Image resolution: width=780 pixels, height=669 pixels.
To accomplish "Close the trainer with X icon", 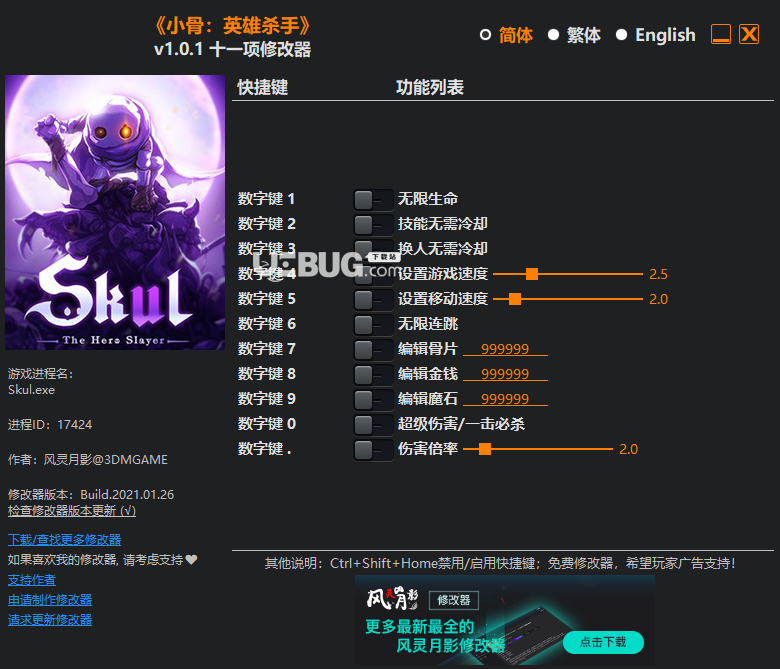I will click(749, 34).
